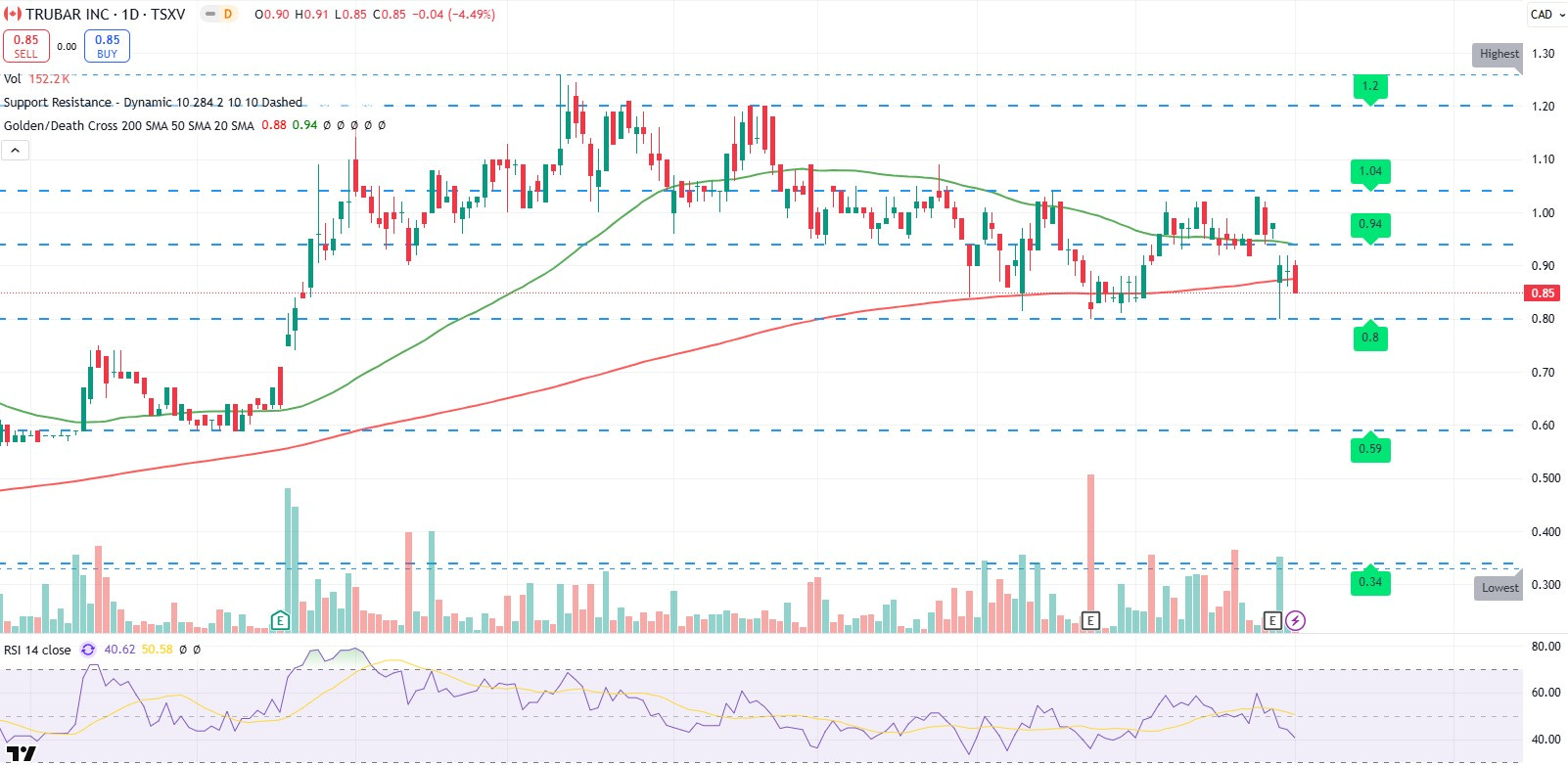Collapse the indicator legend with the chevron
This screenshot has height=765, width=1568.
(x=16, y=150)
